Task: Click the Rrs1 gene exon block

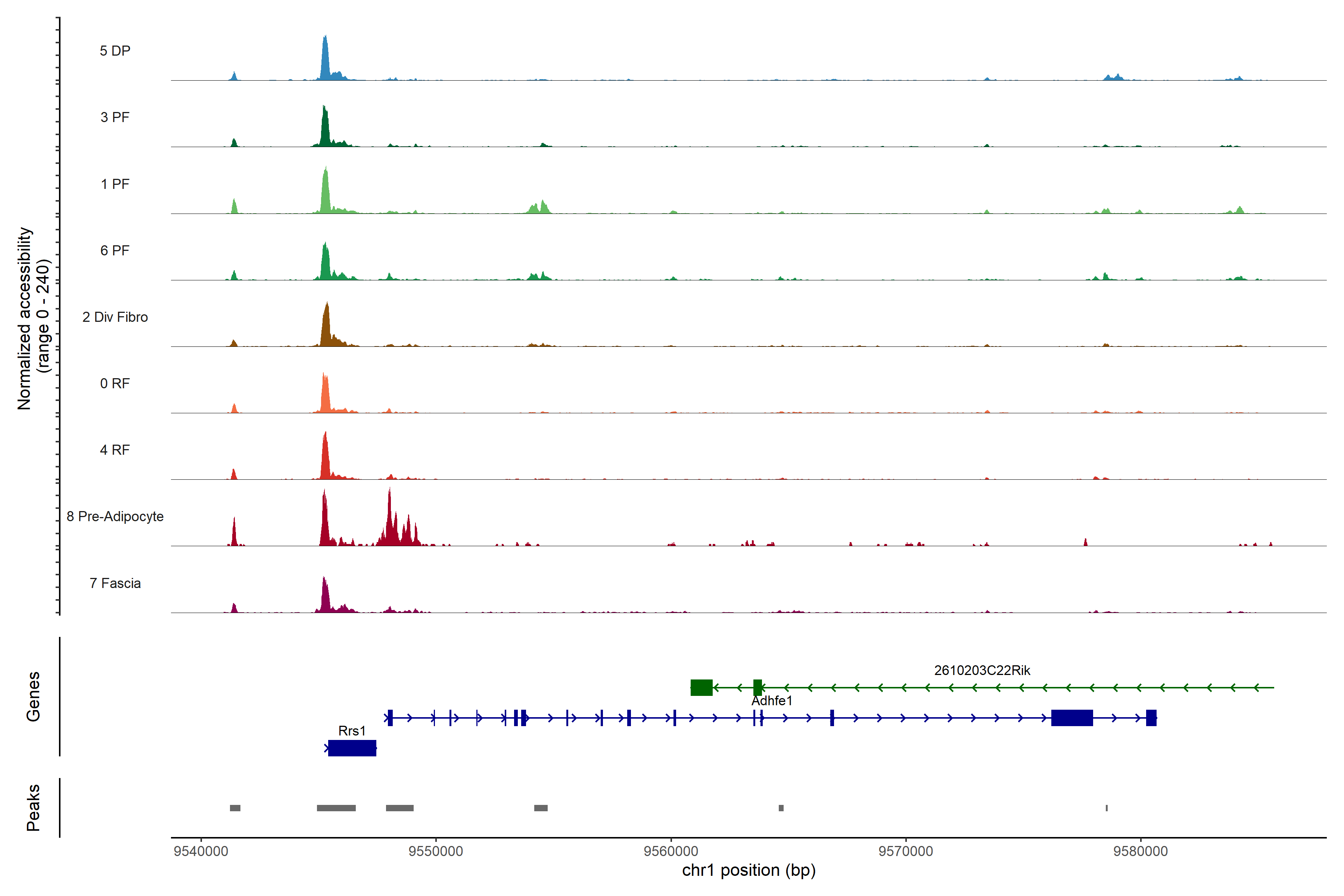Action: tap(352, 748)
